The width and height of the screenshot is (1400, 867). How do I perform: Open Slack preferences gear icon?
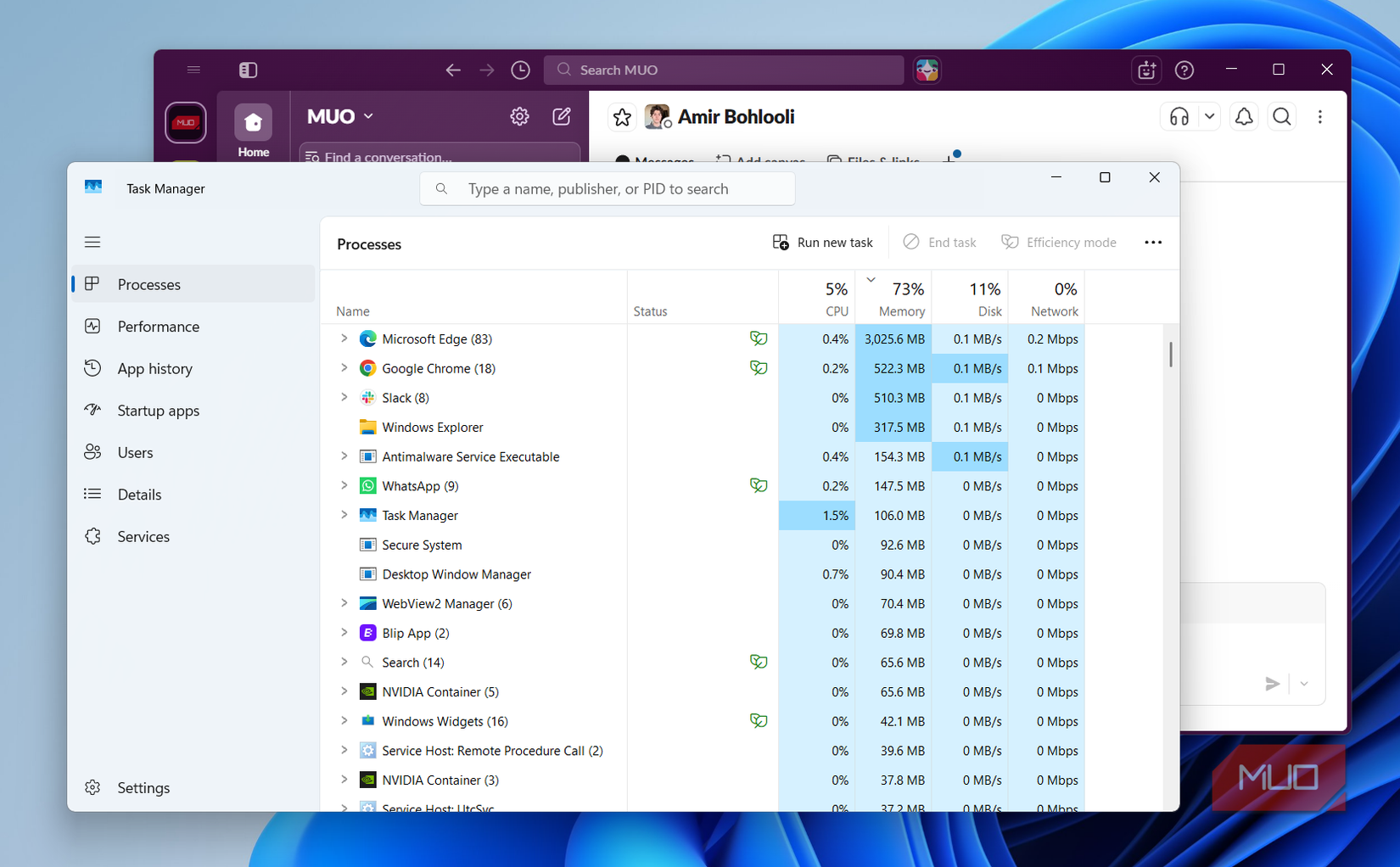pyautogui.click(x=519, y=116)
